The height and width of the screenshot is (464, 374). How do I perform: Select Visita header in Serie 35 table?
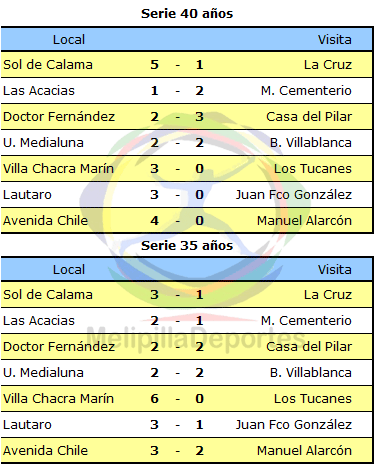tap(335, 270)
